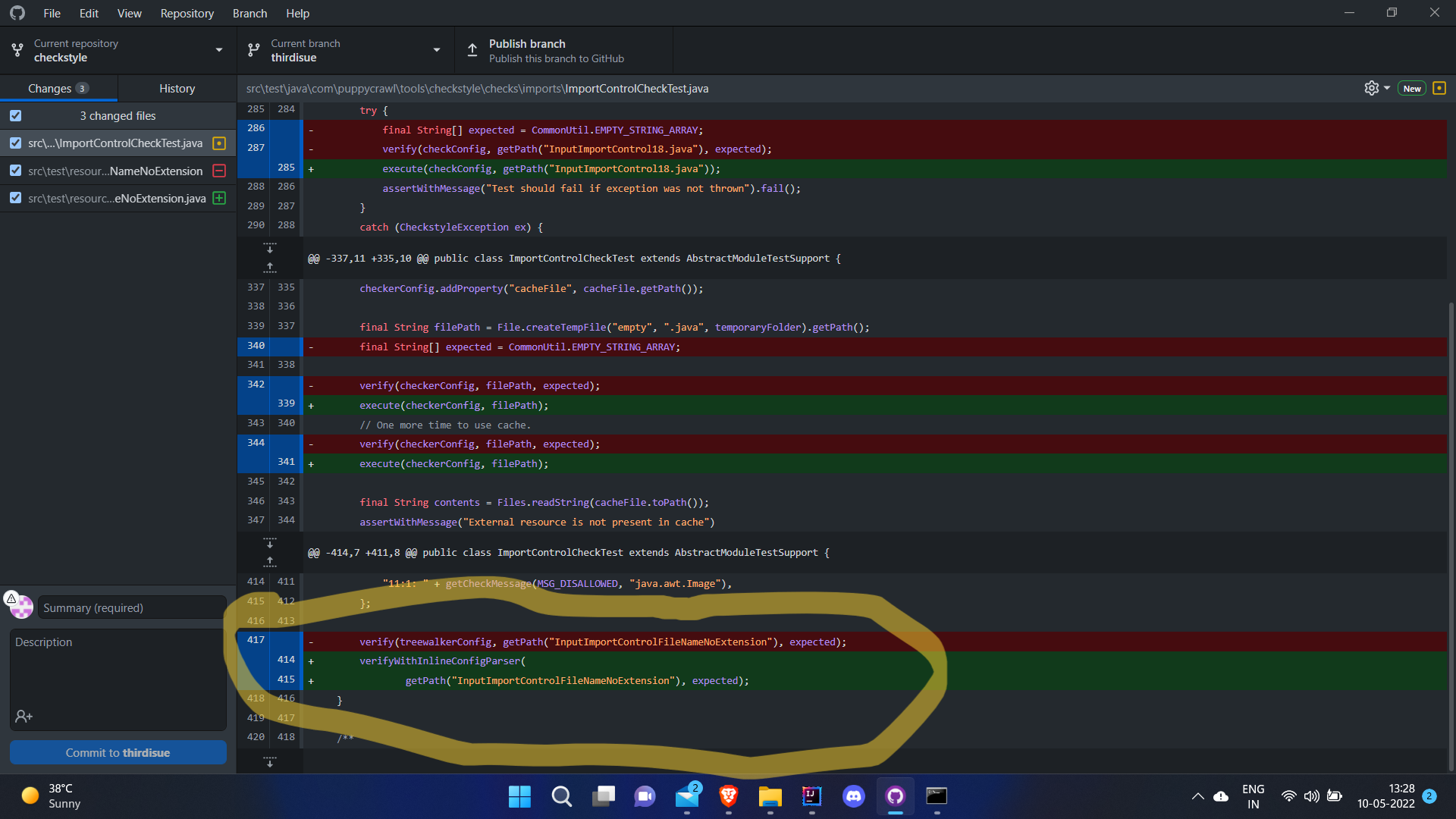Screen dimensions: 1456x819
Task: Click the expand-up arrow above line 414
Action: pos(269,562)
